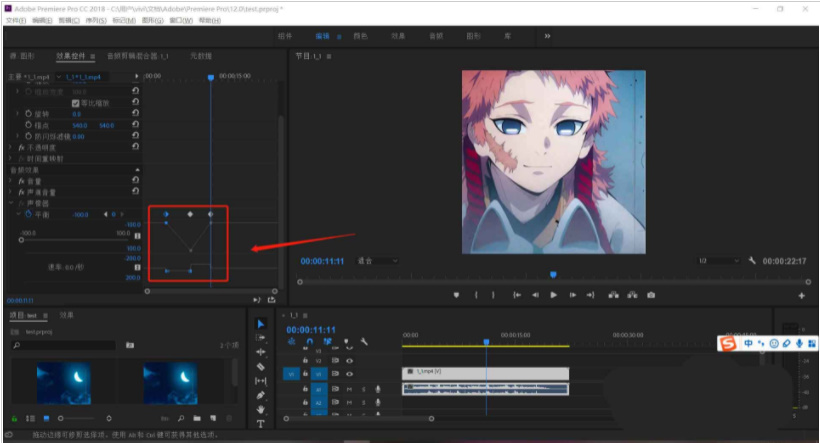Expand the Volume audio effect
Screen dimensions: 820x443
(x=12, y=181)
